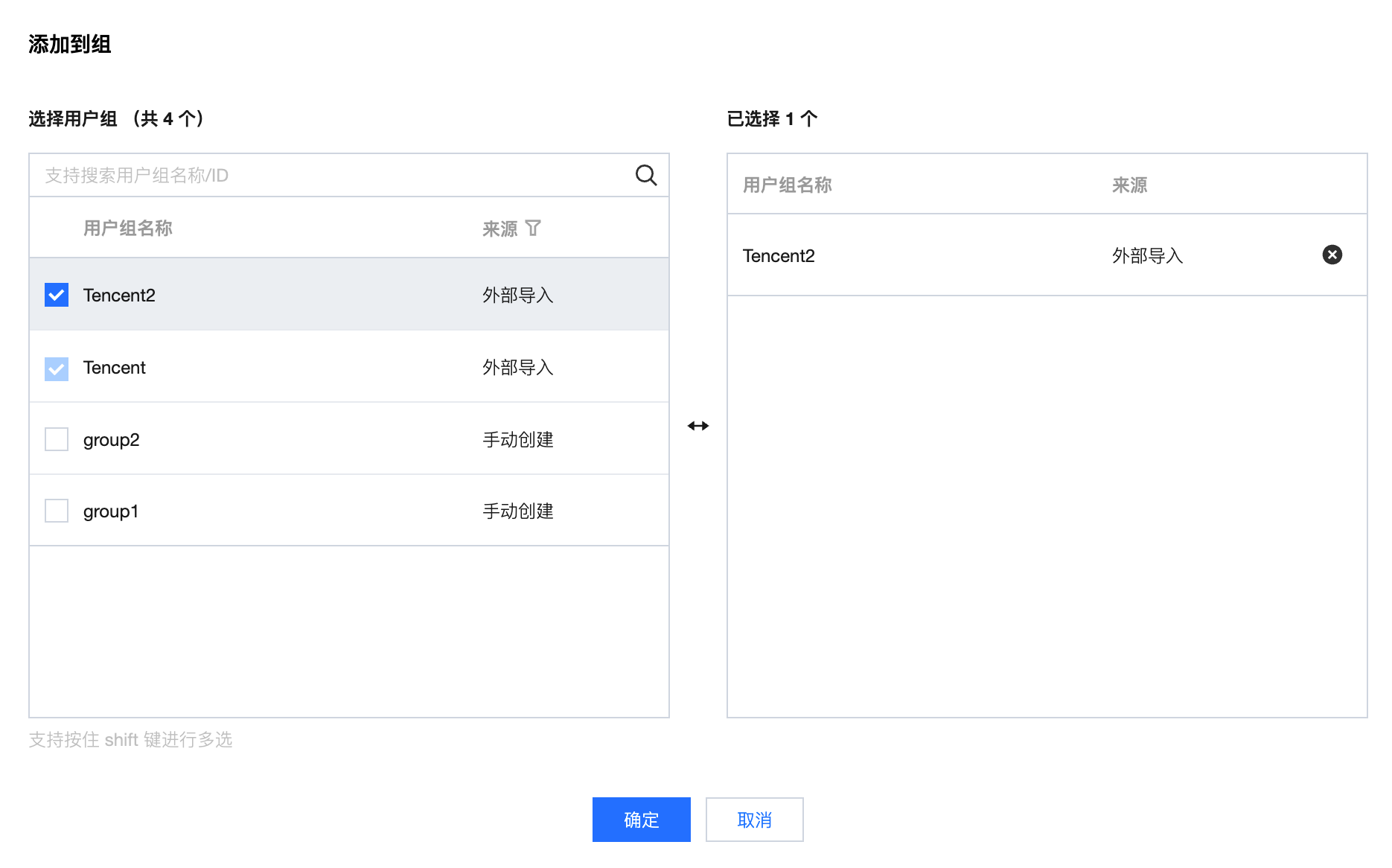Click the 来源 header in left table
This screenshot has width=1392, height=868.
click(x=499, y=229)
